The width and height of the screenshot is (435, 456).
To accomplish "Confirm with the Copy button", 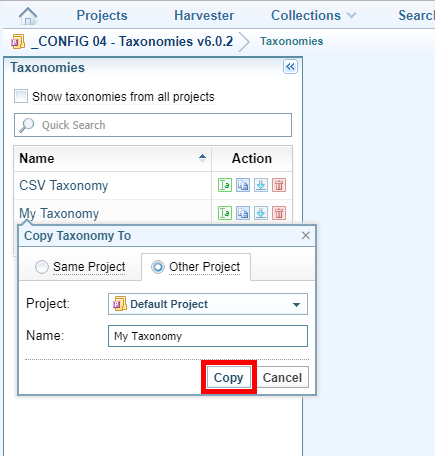I will [x=229, y=377].
